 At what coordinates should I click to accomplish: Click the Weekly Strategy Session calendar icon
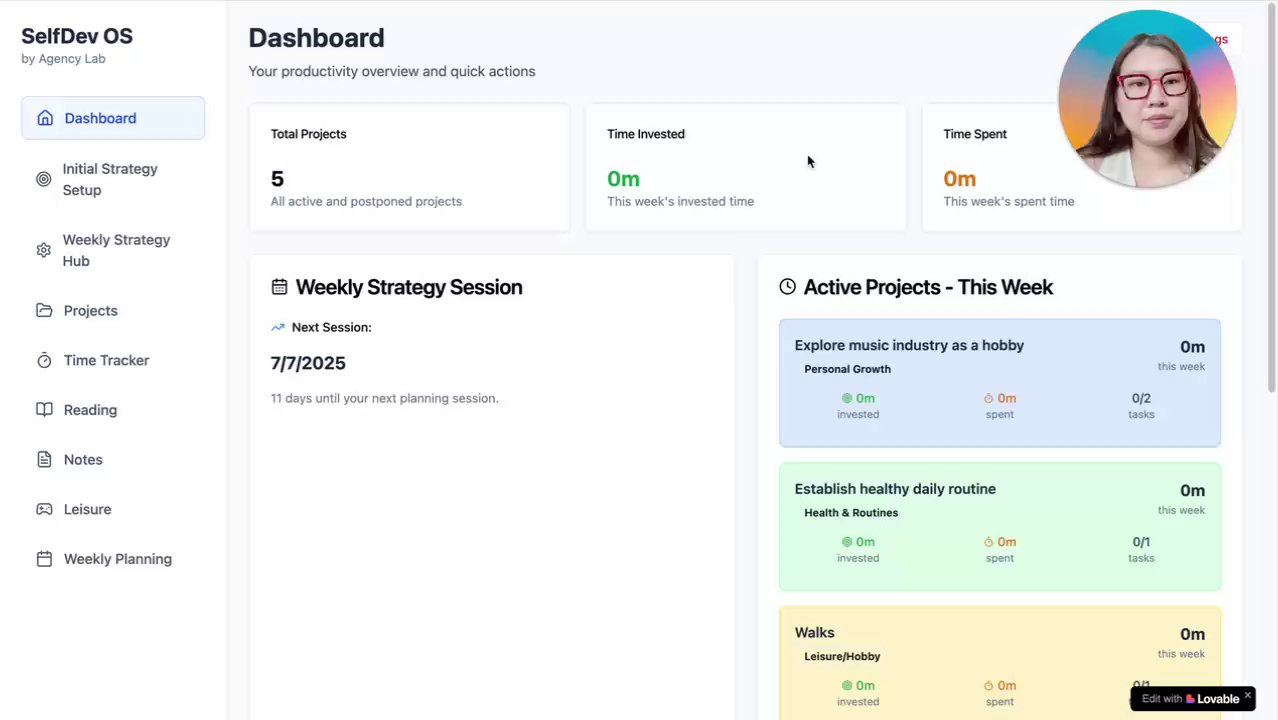point(279,287)
